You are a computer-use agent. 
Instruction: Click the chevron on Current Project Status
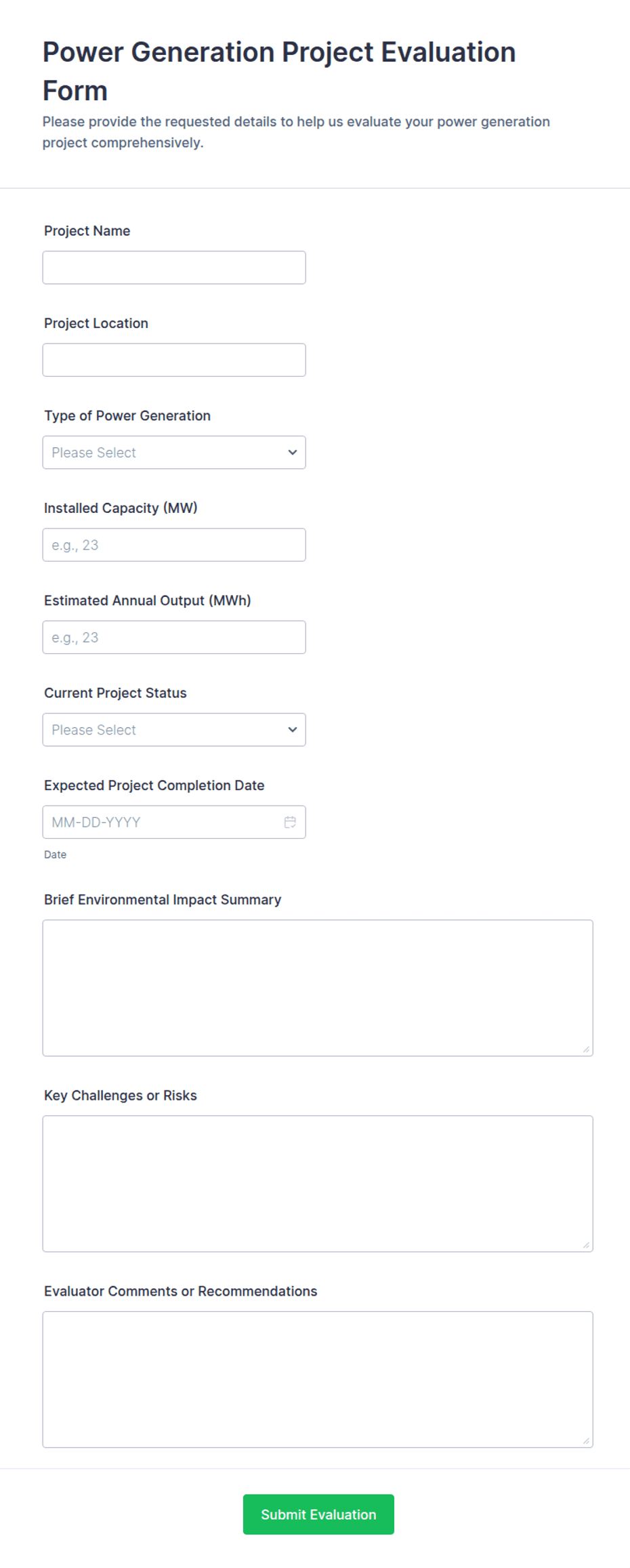(293, 730)
